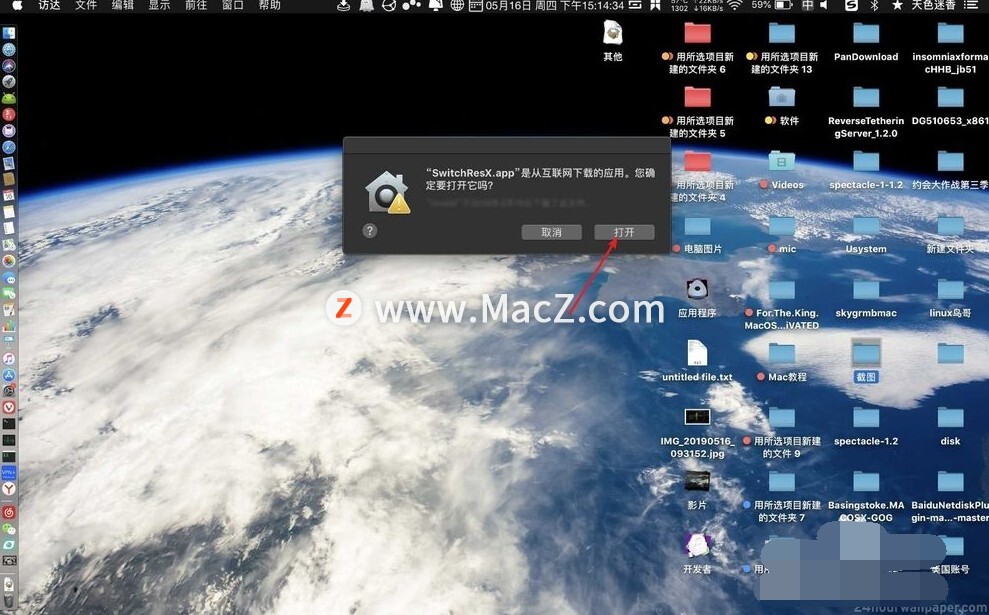Select the 用所选项目新建的文件夹 6 folder
Viewport: 989px width, 615px height.
point(697,48)
